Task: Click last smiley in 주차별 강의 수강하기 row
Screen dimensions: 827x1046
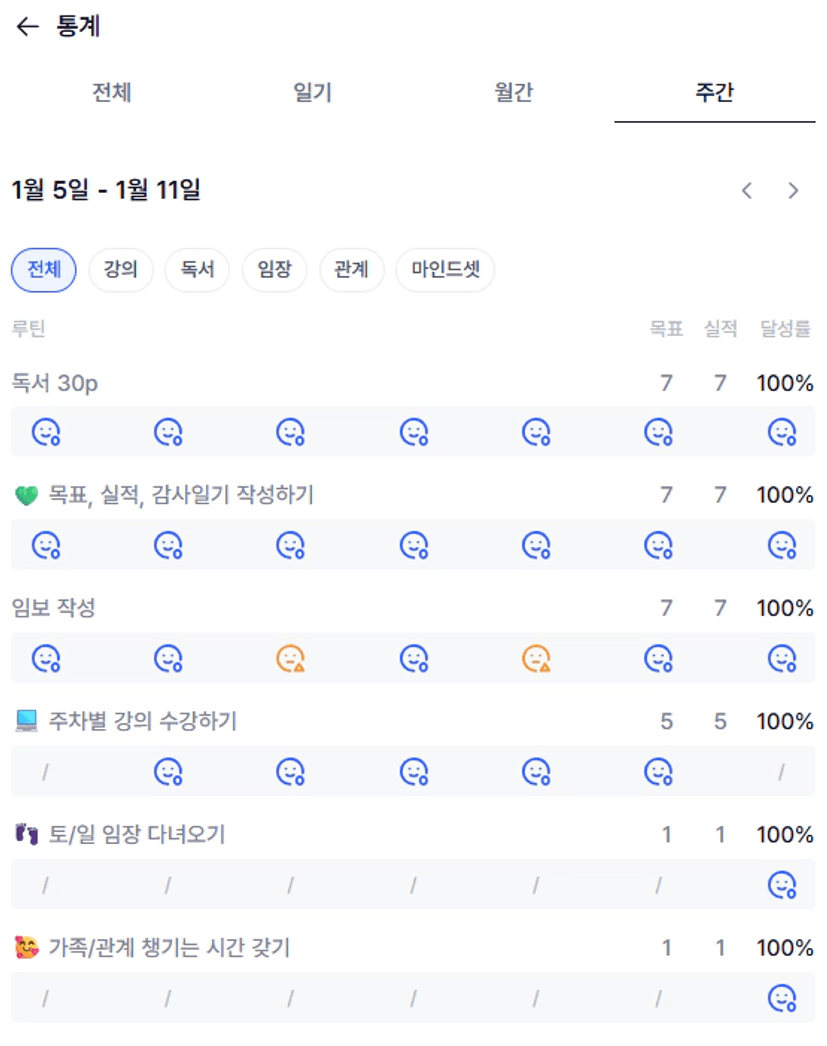Action: (x=658, y=771)
